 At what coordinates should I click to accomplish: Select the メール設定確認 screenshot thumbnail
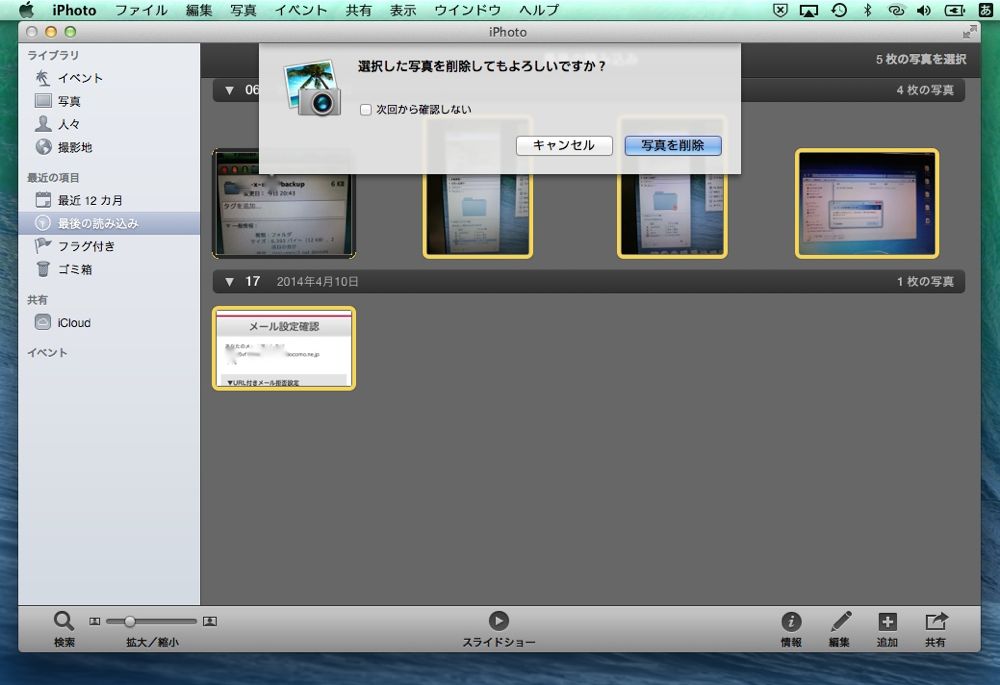point(284,348)
